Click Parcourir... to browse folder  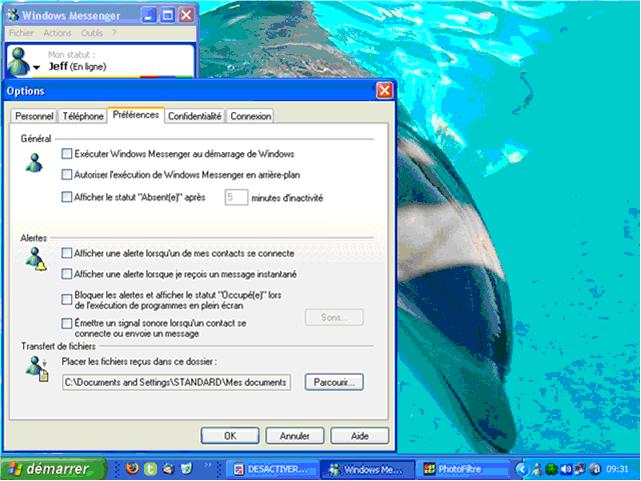coord(334,382)
